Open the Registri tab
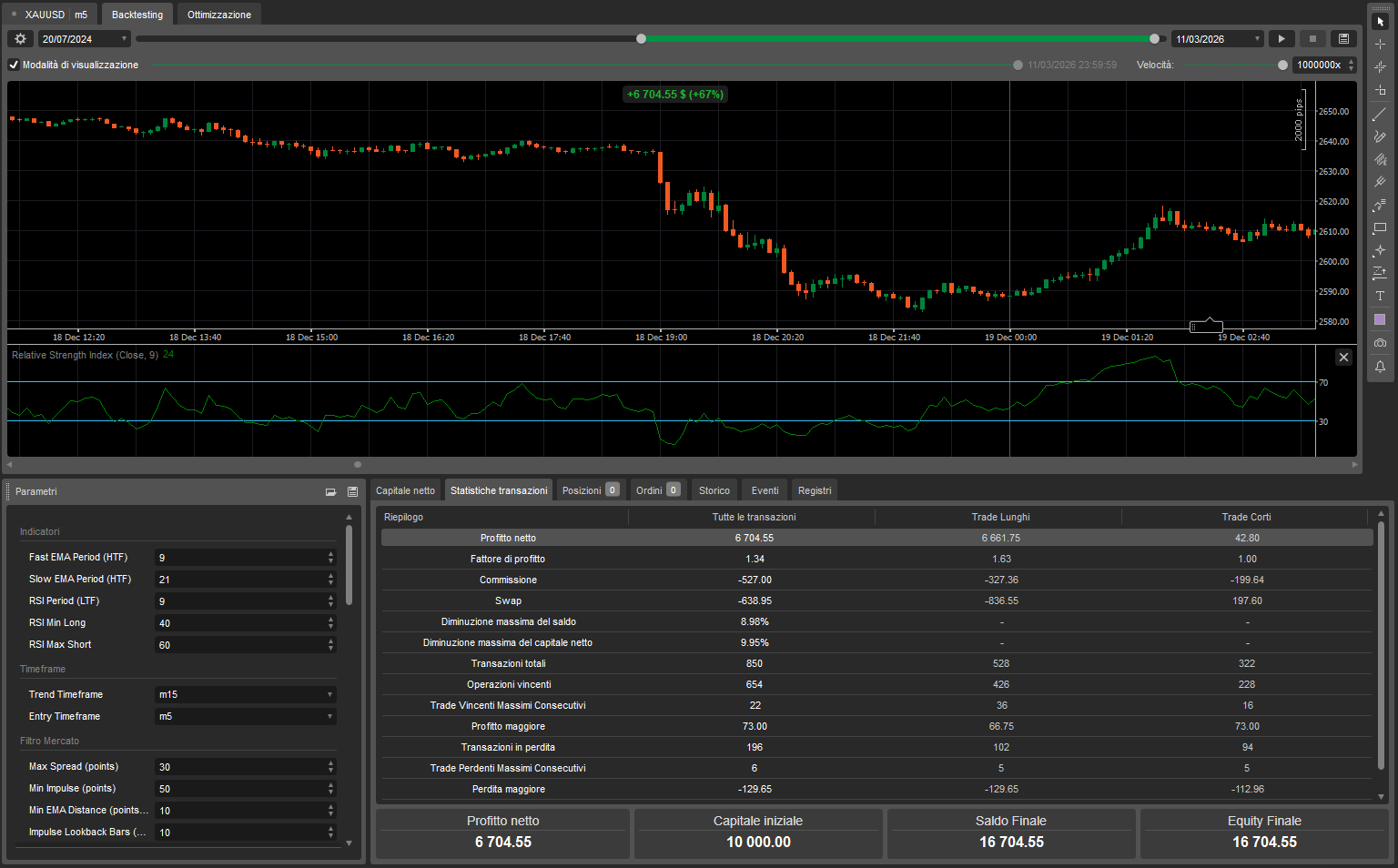 [x=815, y=490]
